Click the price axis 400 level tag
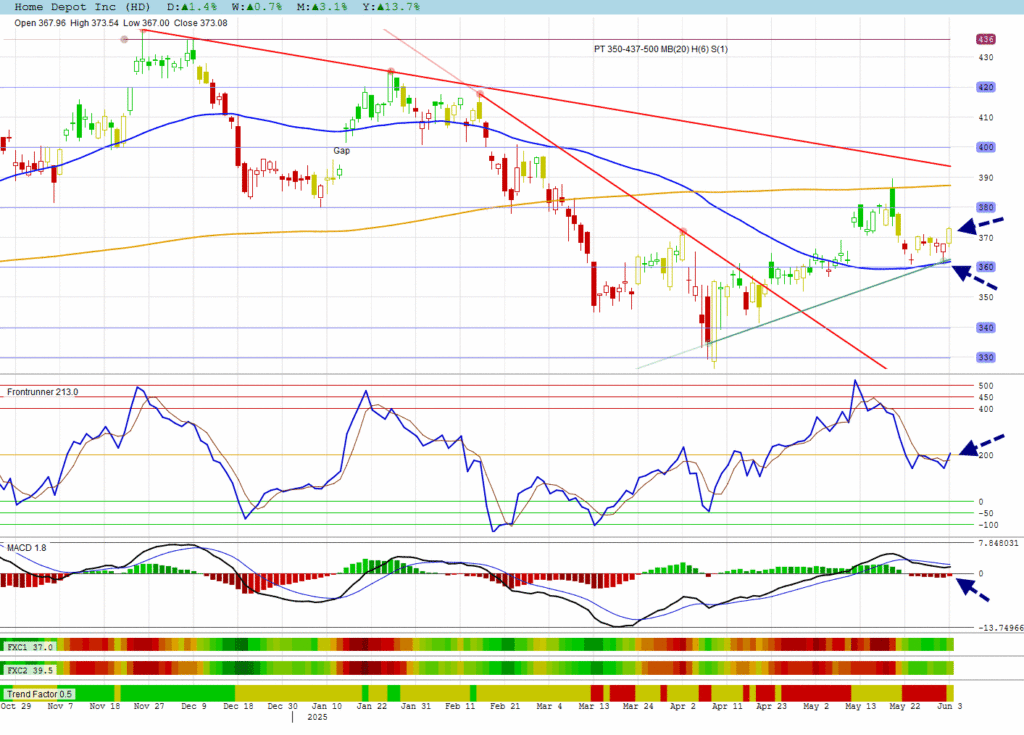Viewport: 1024px width, 735px height. [x=985, y=147]
